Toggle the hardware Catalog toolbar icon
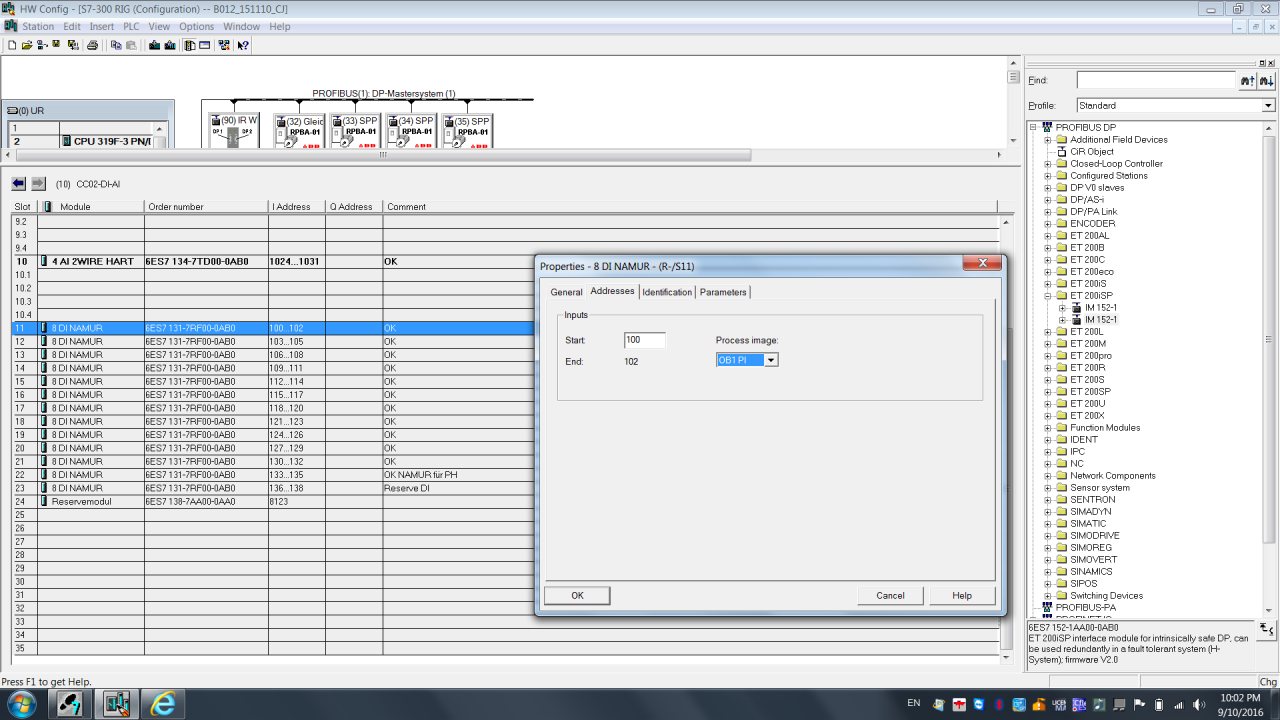Screen dimensions: 1280x720 [188, 45]
